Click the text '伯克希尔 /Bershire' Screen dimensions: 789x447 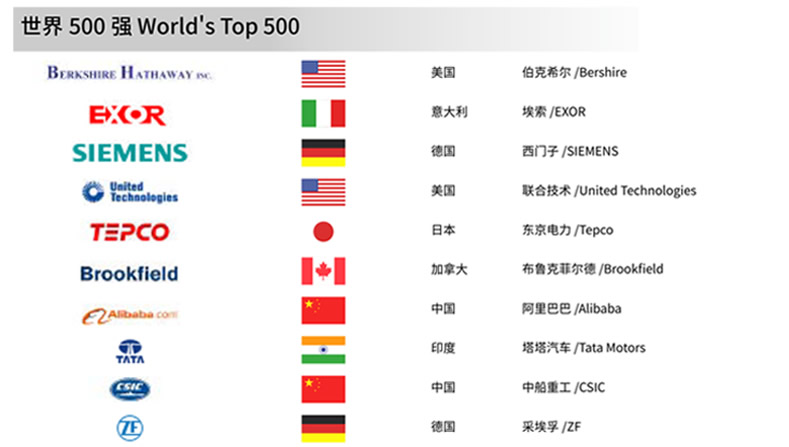(574, 72)
